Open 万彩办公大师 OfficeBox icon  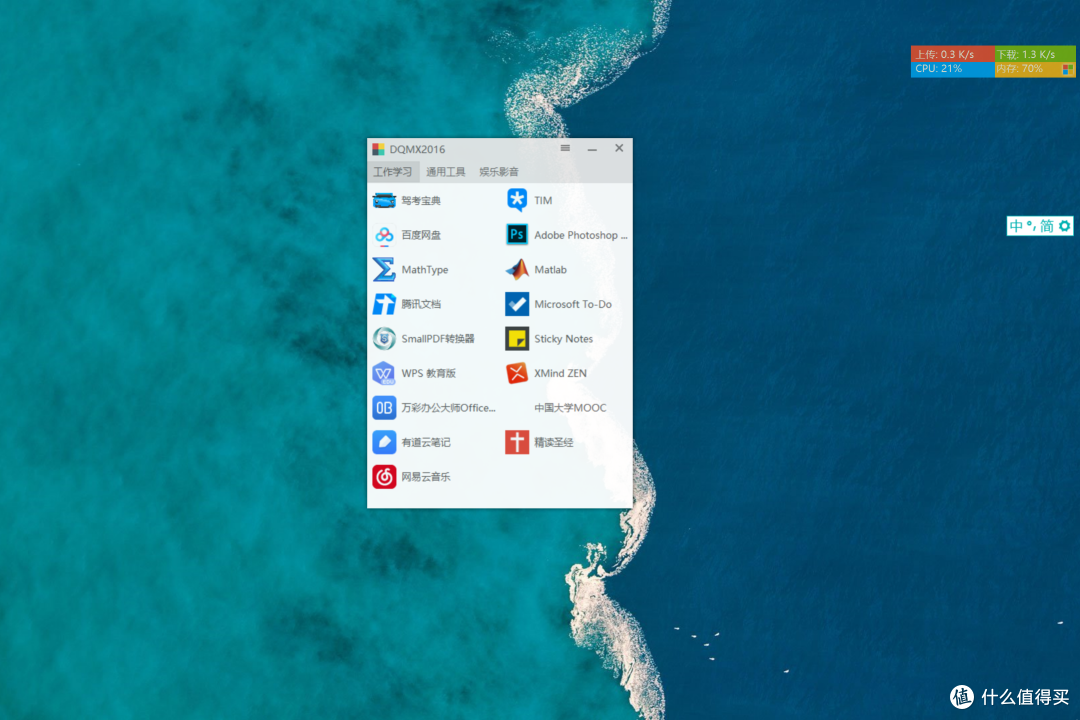point(384,407)
